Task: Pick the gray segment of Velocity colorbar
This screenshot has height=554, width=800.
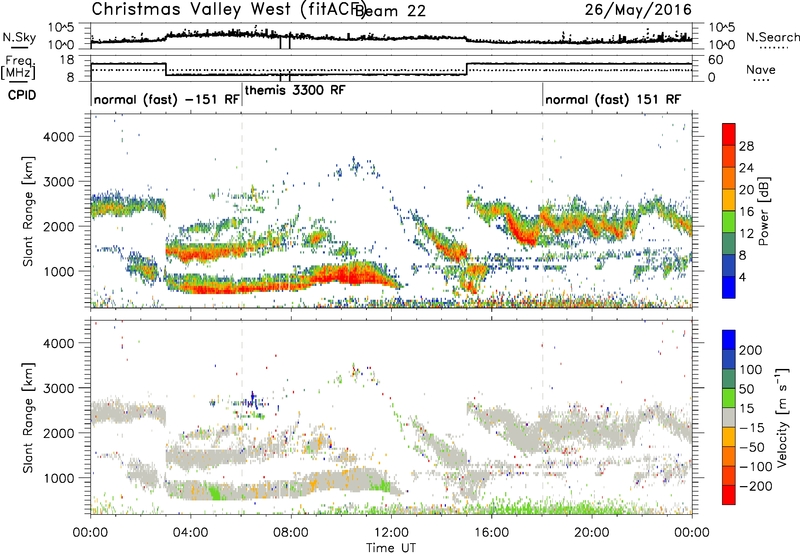Action: point(729,418)
